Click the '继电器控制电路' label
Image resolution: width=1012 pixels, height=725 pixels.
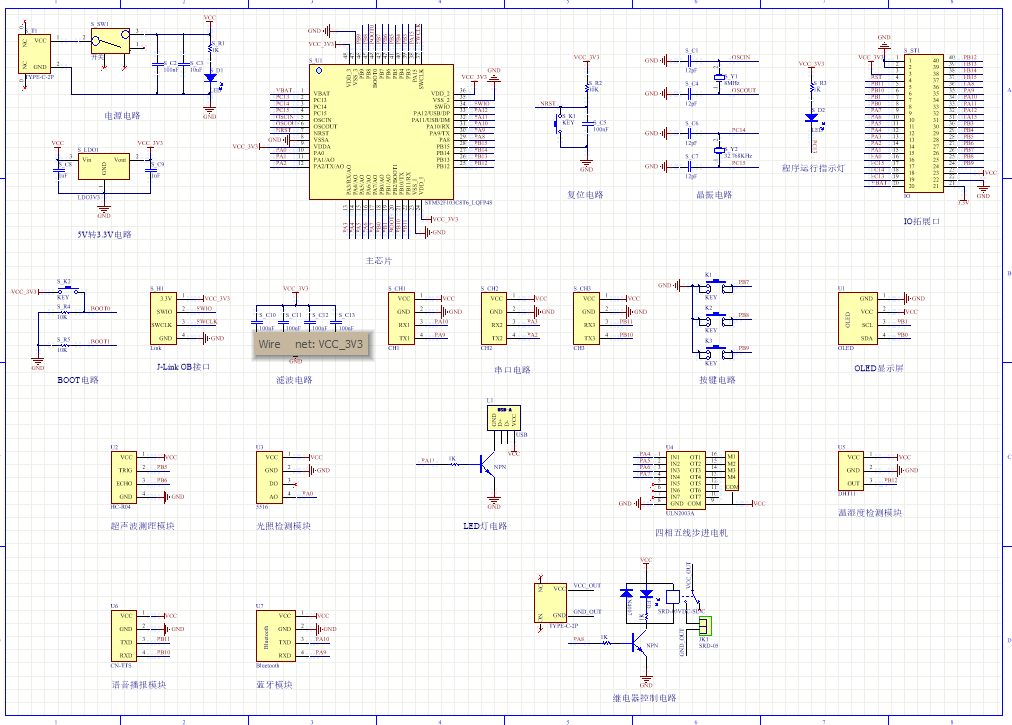[x=644, y=698]
